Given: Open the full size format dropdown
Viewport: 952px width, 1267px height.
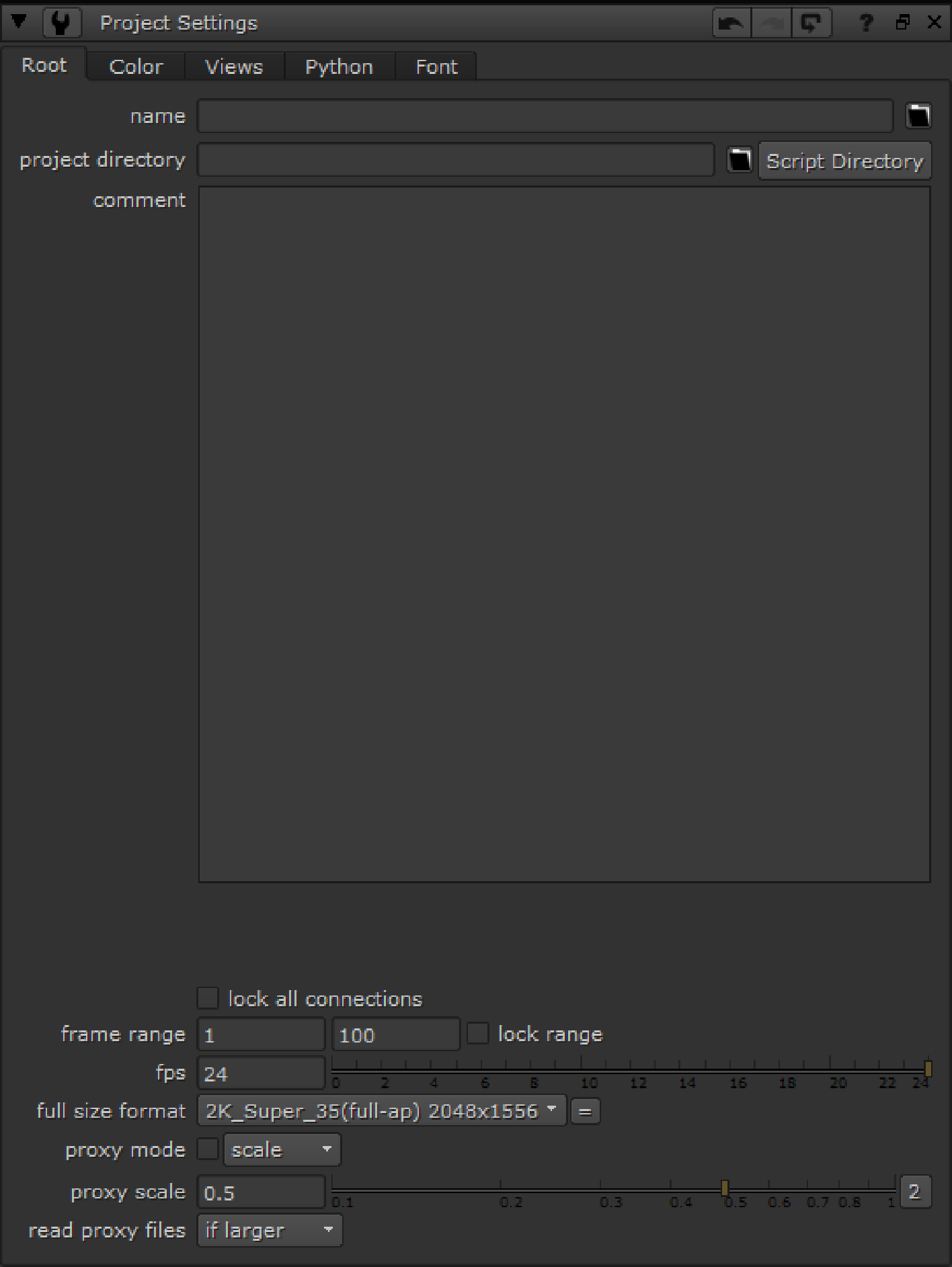Looking at the screenshot, I should [x=381, y=1112].
